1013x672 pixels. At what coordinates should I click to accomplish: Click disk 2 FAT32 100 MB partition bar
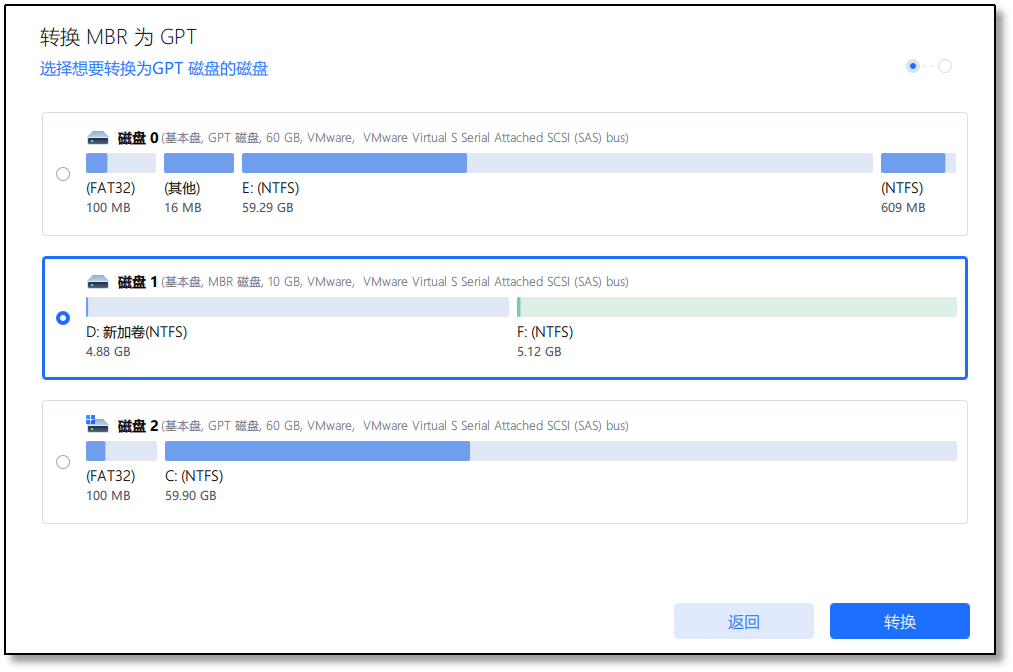tap(120, 451)
